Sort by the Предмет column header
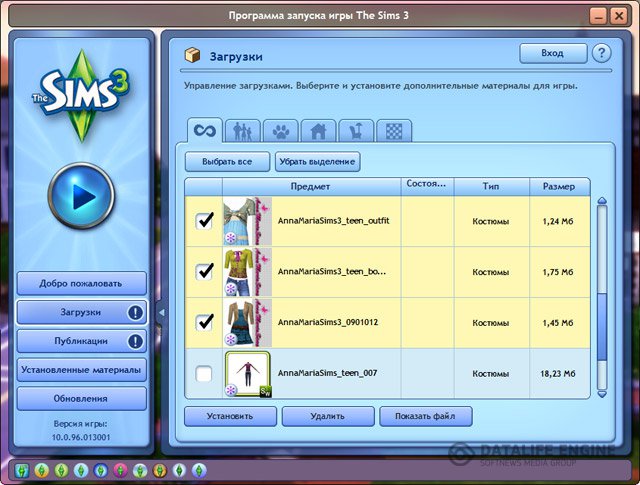The height and width of the screenshot is (485, 640). click(311, 187)
